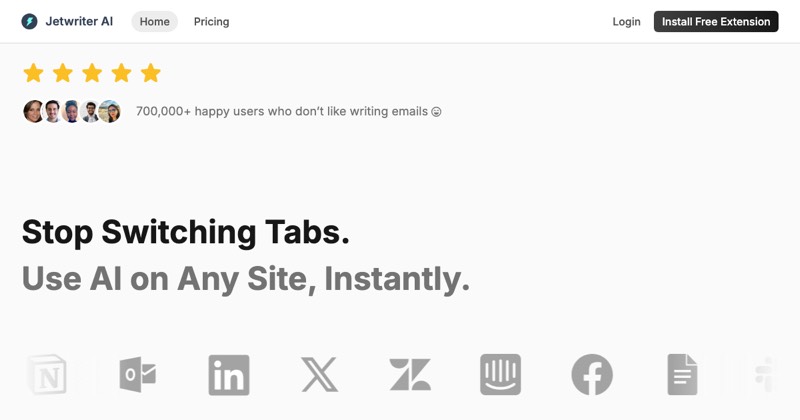The image size is (800, 420).
Task: Go to the Pricing page
Action: tap(211, 21)
